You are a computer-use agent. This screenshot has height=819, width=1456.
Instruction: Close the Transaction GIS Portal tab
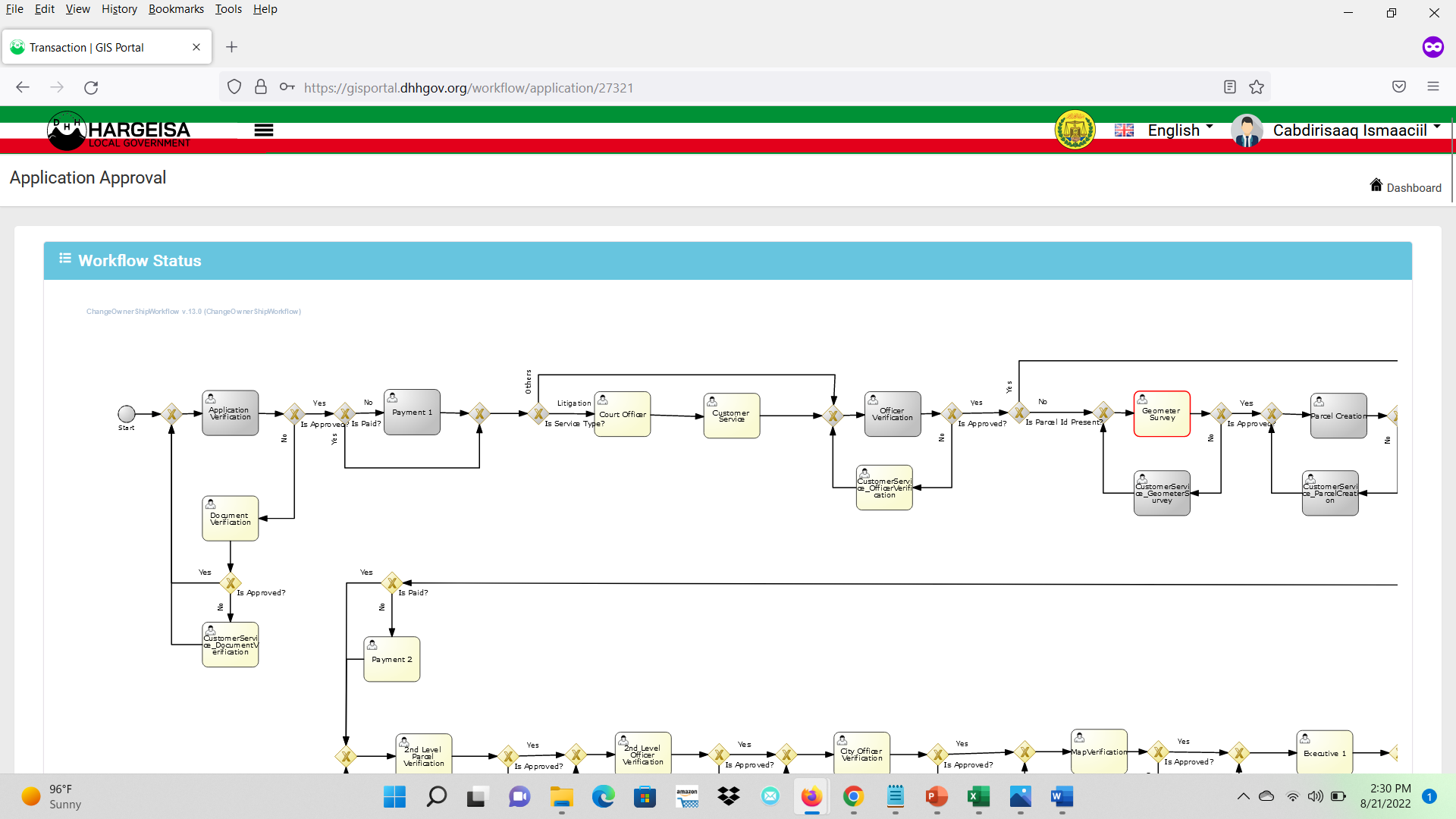(196, 47)
